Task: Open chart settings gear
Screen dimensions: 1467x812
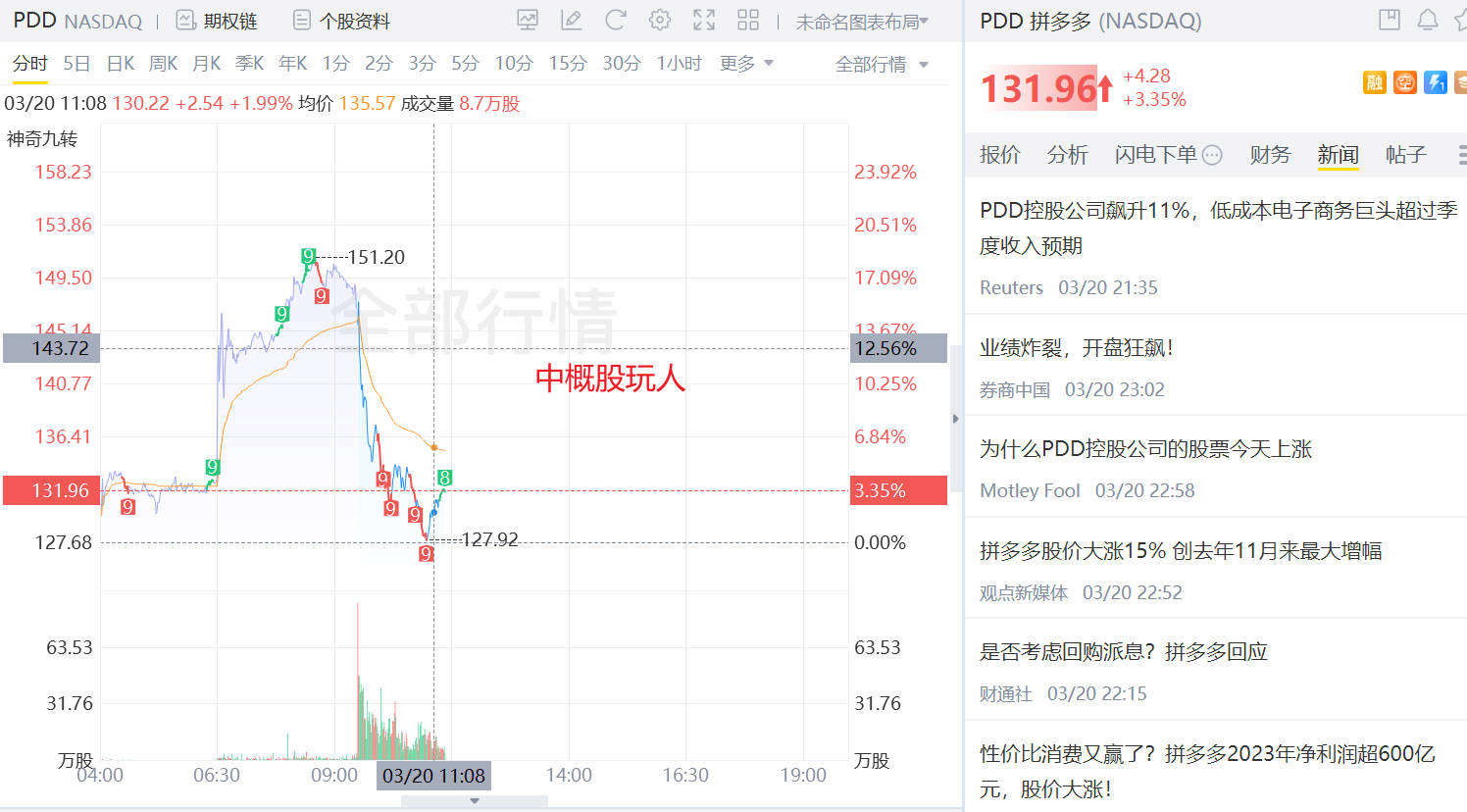Action: coord(660,20)
